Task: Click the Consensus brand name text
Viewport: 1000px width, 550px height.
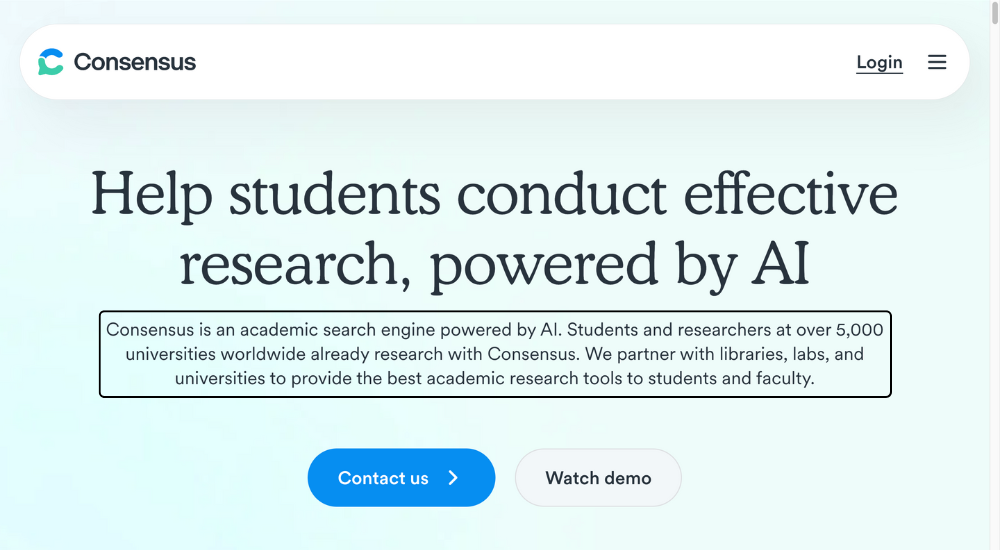Action: point(135,62)
